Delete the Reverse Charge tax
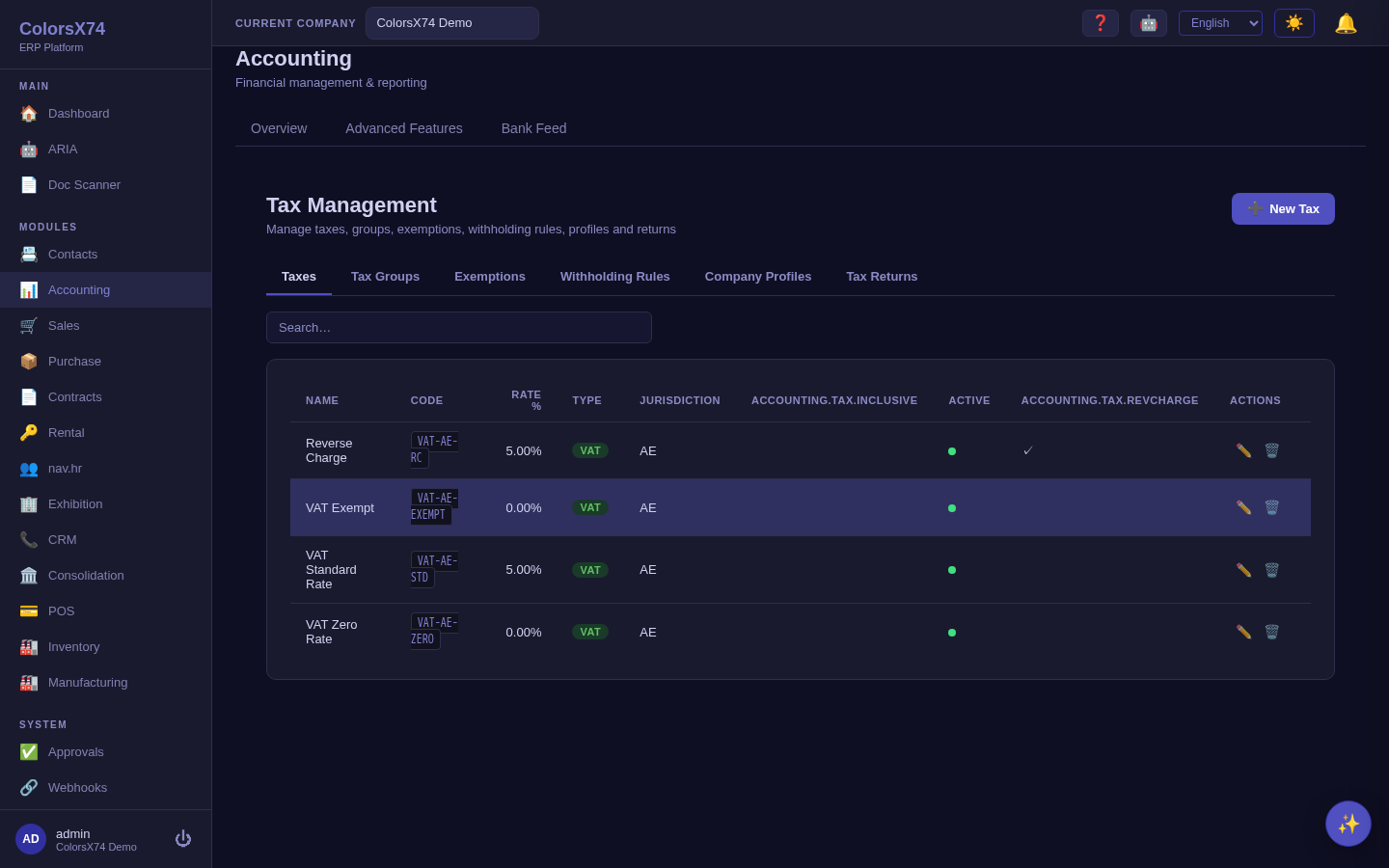The width and height of the screenshot is (1389, 868). coord(1271,450)
